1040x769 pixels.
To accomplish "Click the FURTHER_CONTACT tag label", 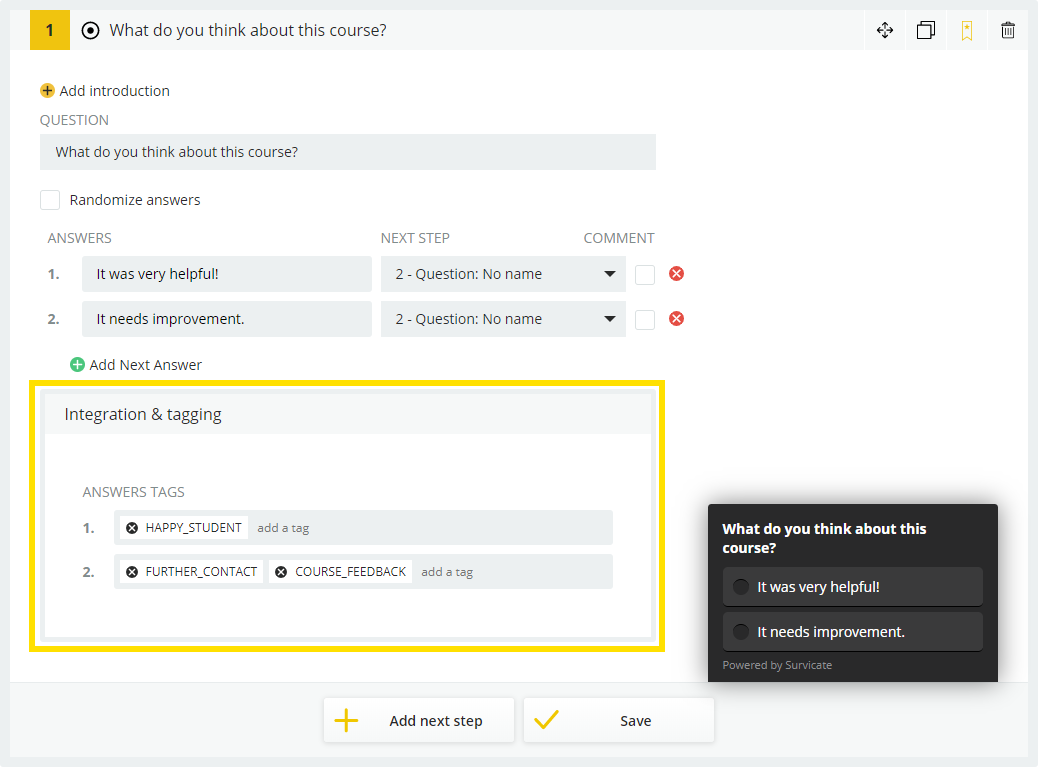I will click(202, 573).
